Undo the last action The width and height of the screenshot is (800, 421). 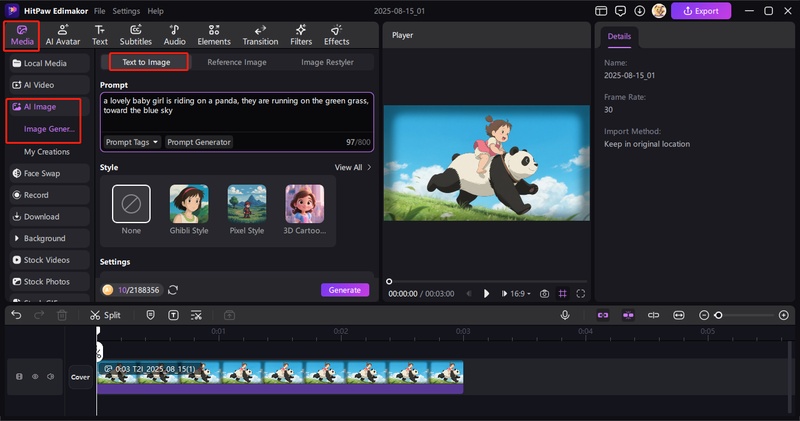(16, 315)
